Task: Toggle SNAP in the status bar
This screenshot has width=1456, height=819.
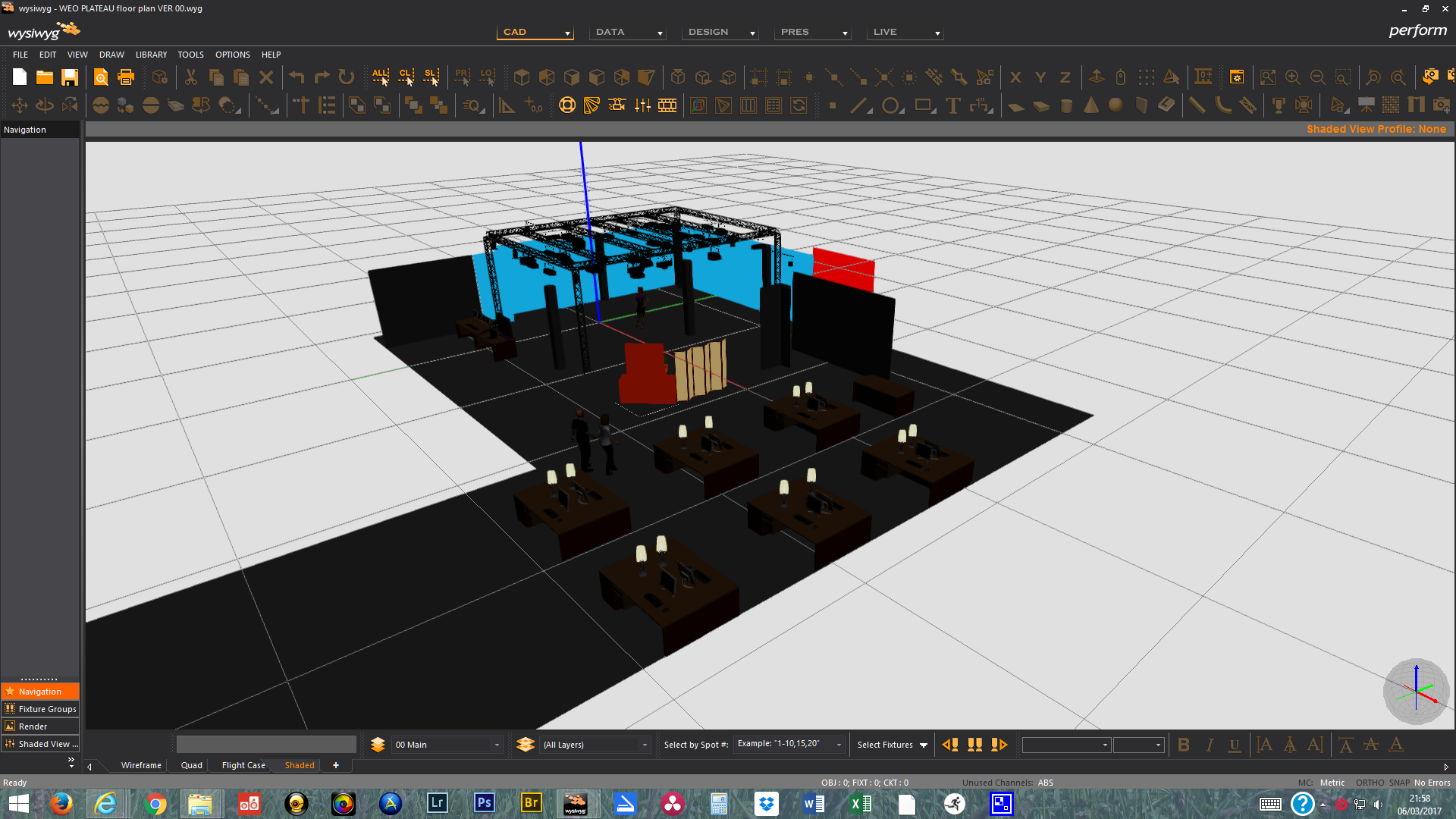Action: tap(1399, 783)
